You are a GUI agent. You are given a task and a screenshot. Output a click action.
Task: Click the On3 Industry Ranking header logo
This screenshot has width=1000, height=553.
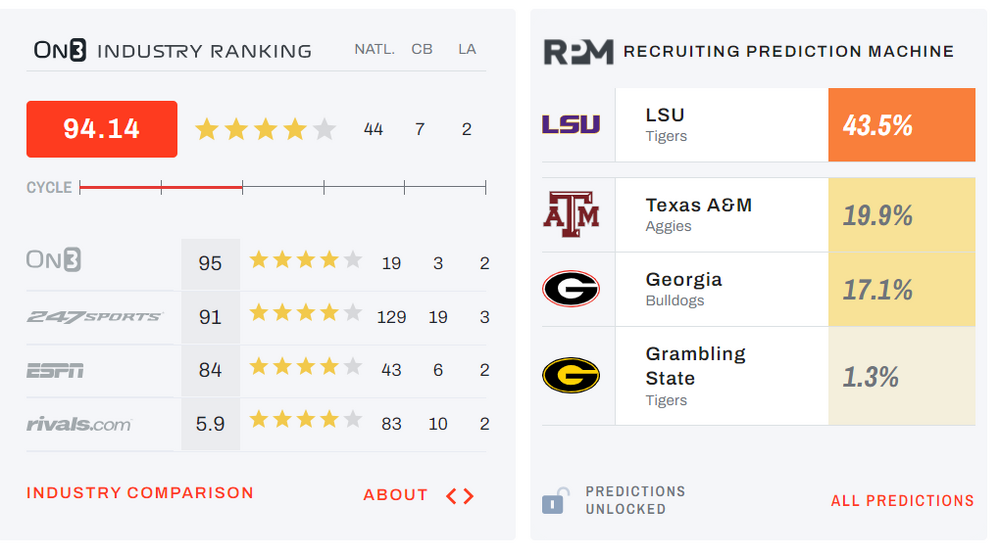pyautogui.click(x=60, y=50)
